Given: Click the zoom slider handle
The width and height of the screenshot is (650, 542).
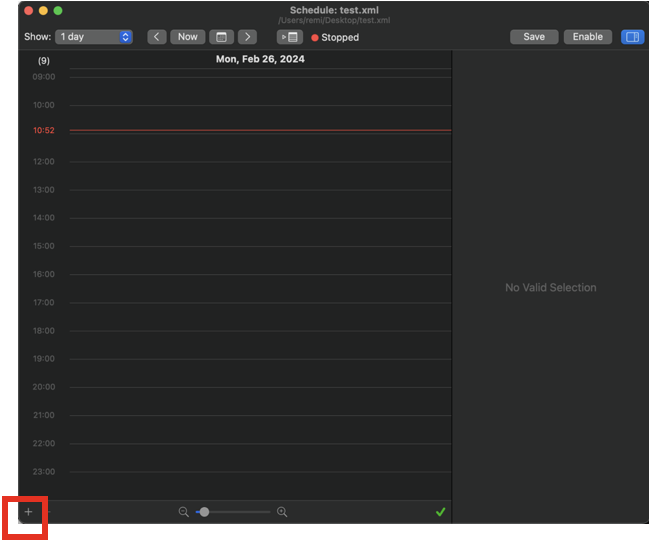Looking at the screenshot, I should point(204,512).
